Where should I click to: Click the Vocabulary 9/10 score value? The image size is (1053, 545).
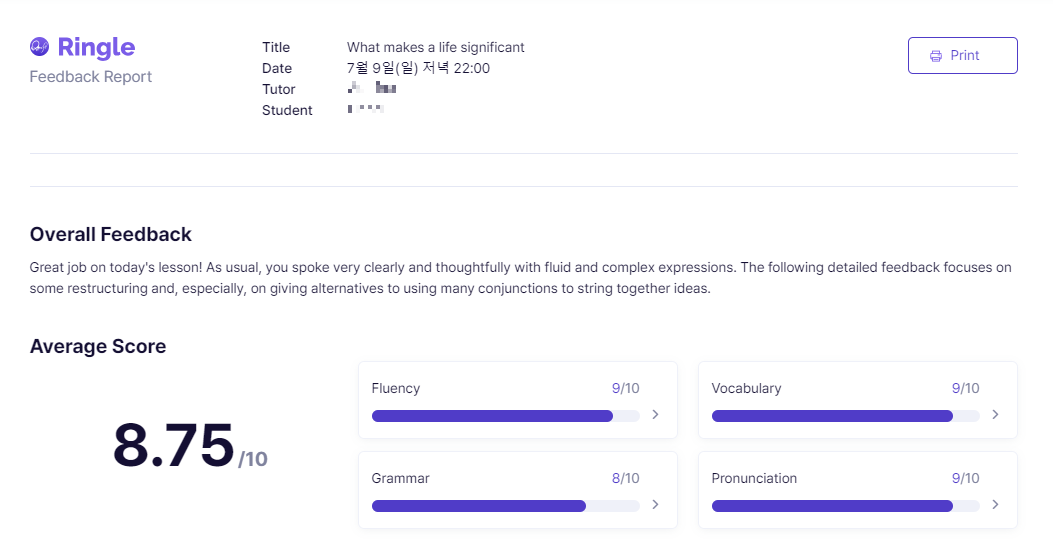tap(965, 389)
